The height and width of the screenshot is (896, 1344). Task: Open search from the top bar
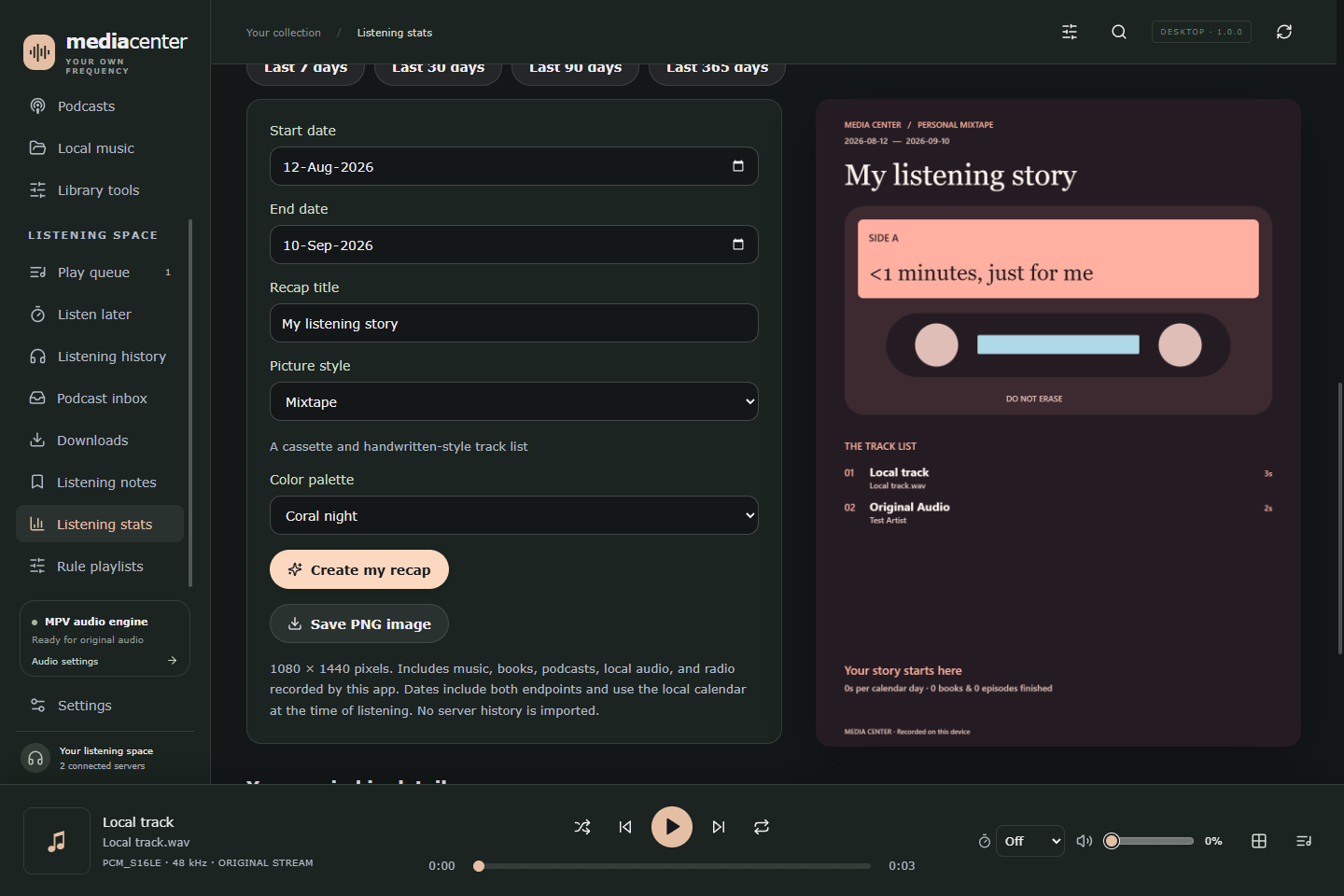coord(1119,32)
